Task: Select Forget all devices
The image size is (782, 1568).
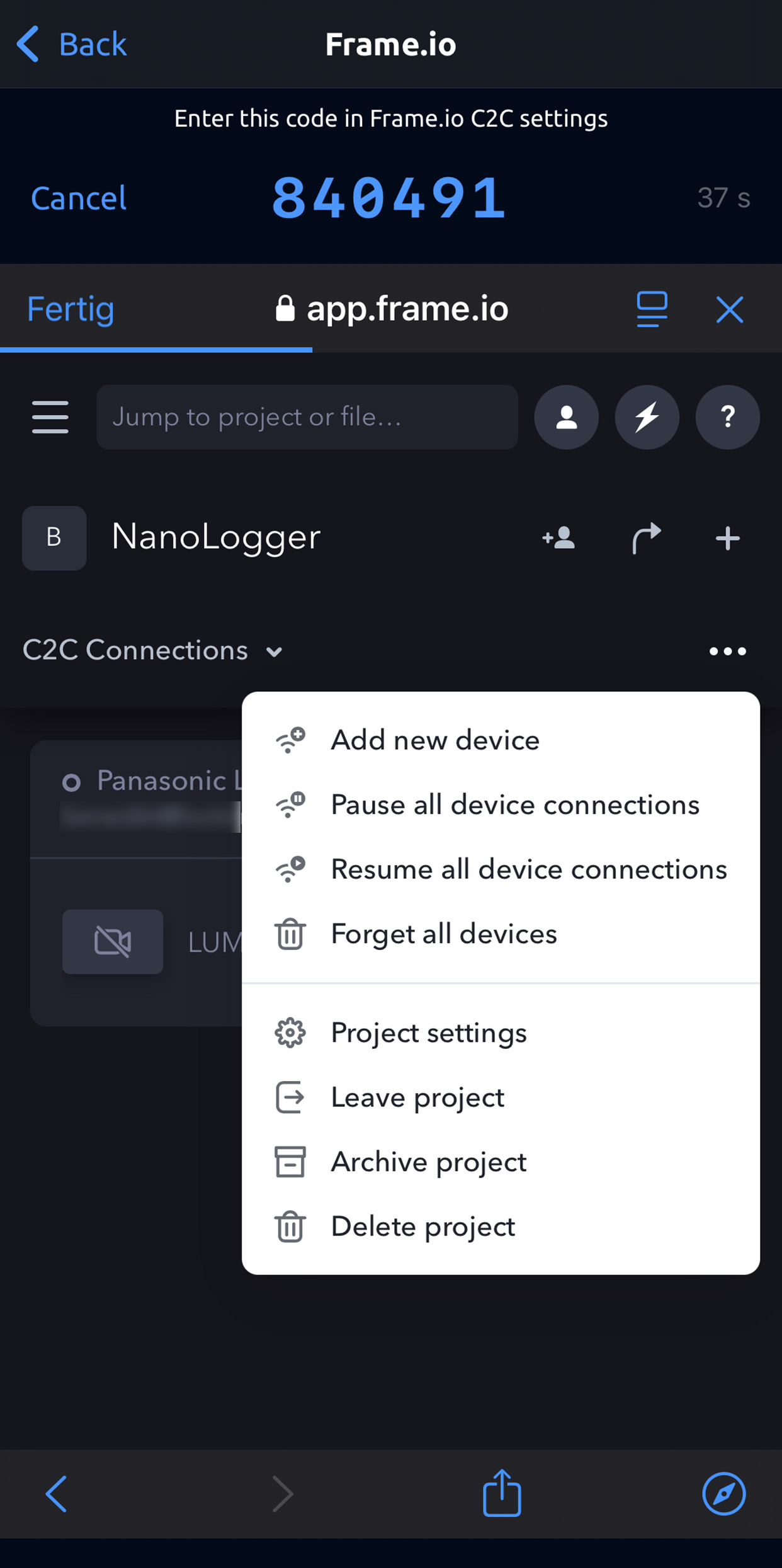Action: coord(501,934)
